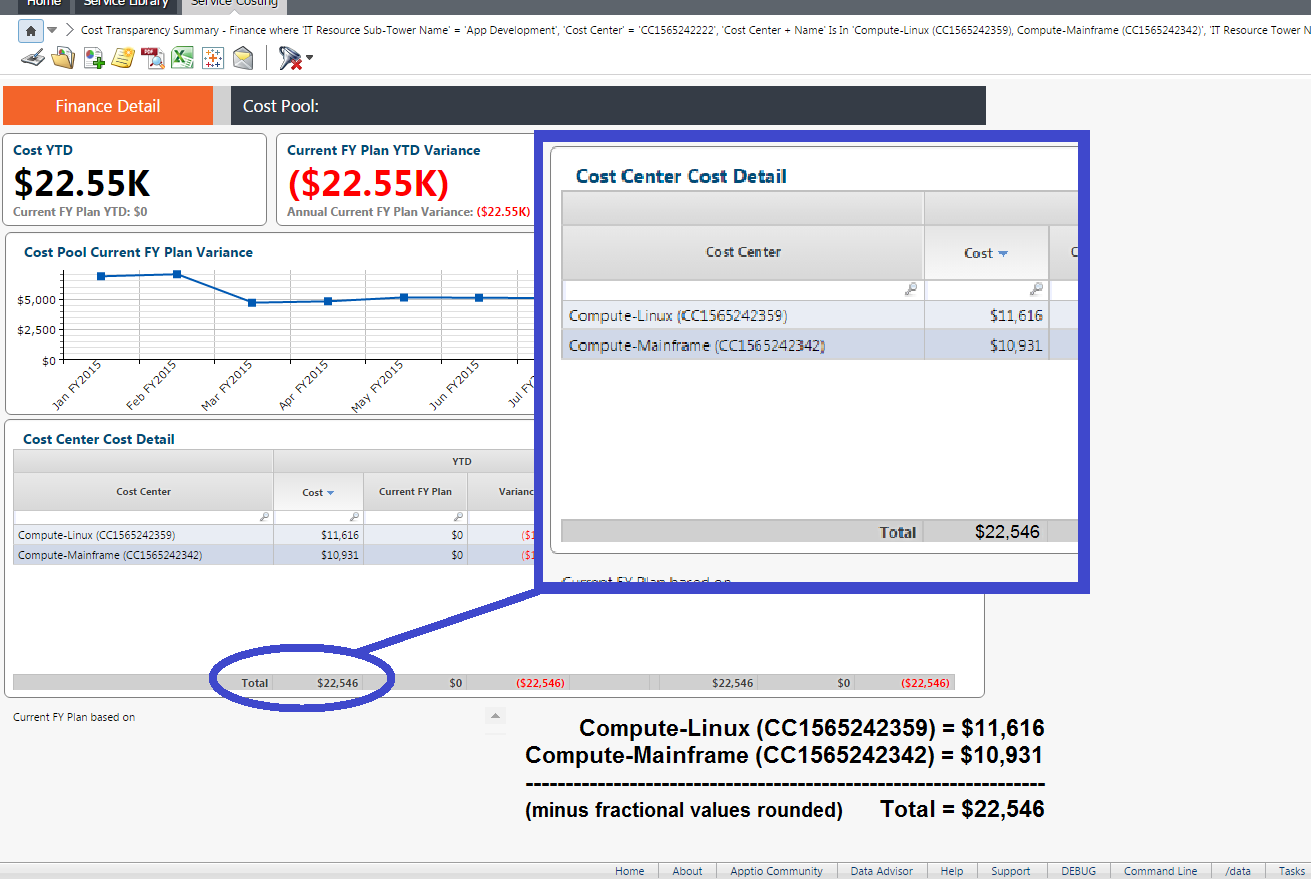The width and height of the screenshot is (1311, 879).
Task: Select the Compute-Linux cost center row
Action: [x=97, y=535]
